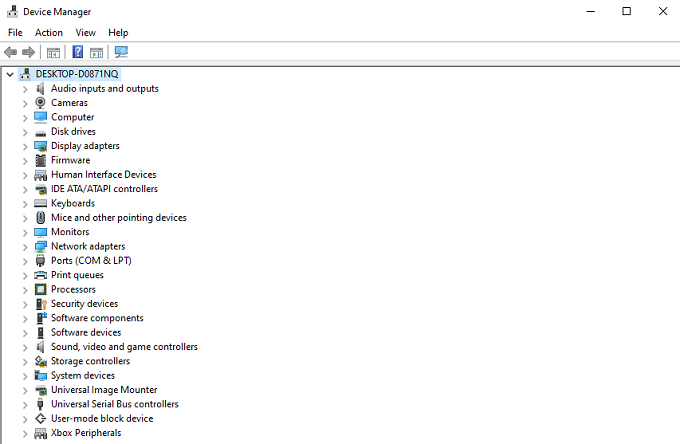Click the Disk drives icon

coord(40,132)
